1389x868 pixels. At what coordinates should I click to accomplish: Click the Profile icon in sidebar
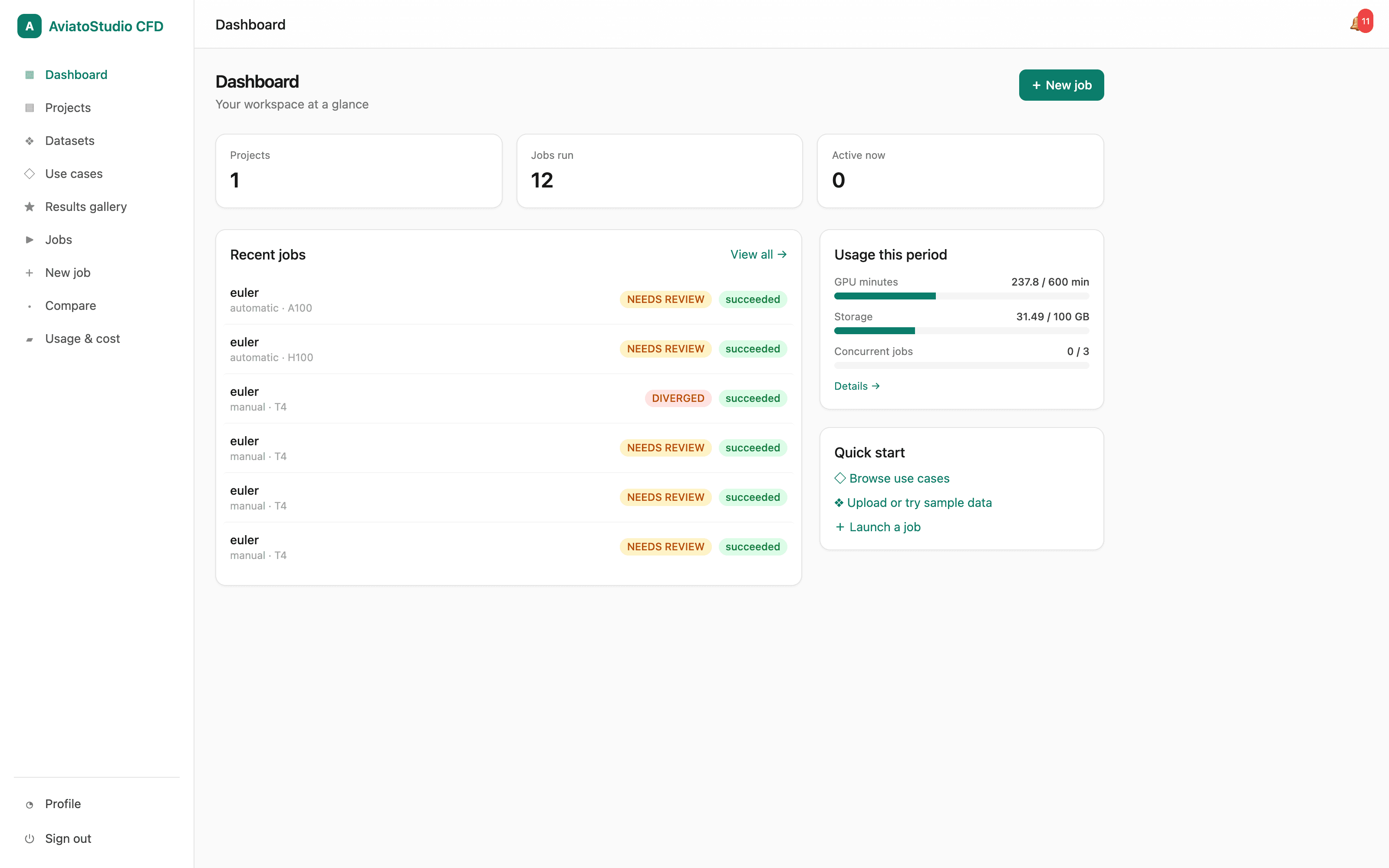click(29, 804)
